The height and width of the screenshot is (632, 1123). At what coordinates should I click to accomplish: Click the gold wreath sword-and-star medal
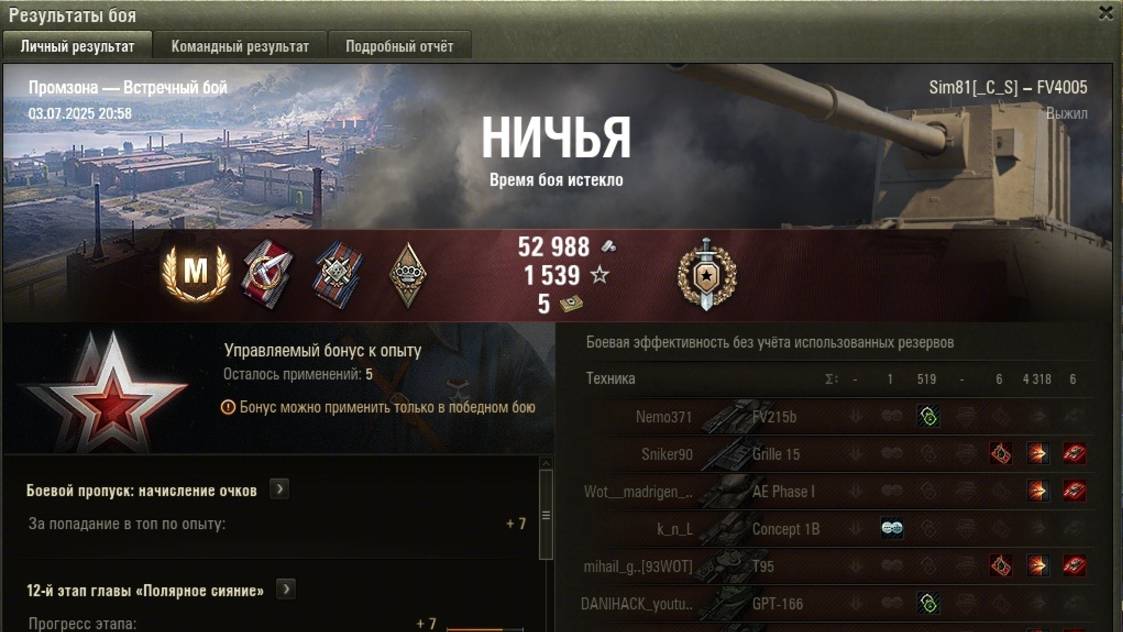pyautogui.click(x=706, y=274)
